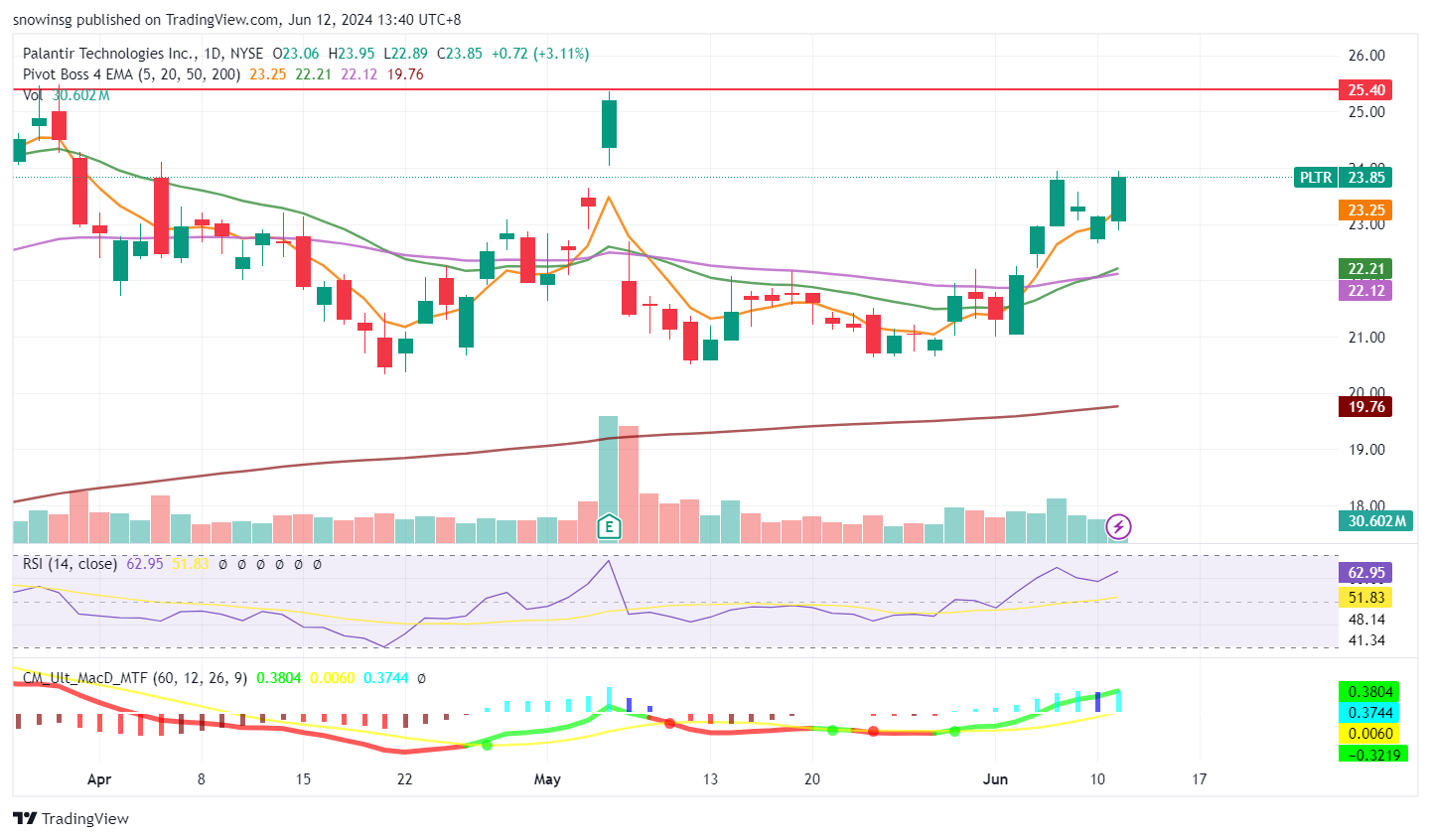Image resolution: width=1431 pixels, height=840 pixels.
Task: Click the -0.3219 MACD axis label
Action: pyautogui.click(x=1374, y=755)
